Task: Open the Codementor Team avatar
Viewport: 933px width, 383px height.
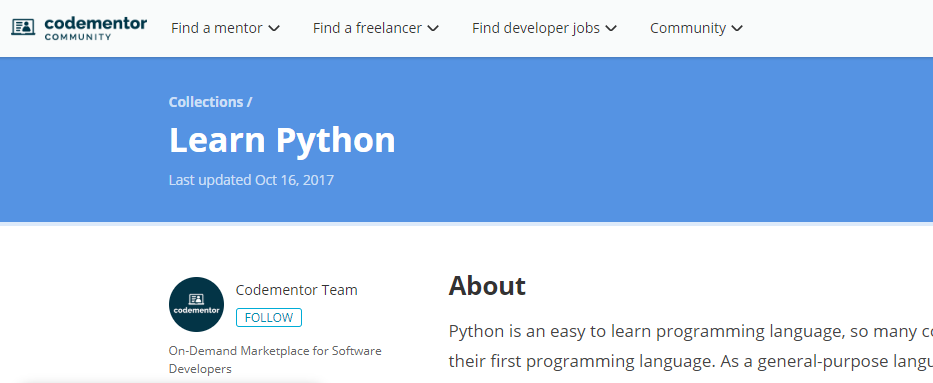Action: (196, 304)
